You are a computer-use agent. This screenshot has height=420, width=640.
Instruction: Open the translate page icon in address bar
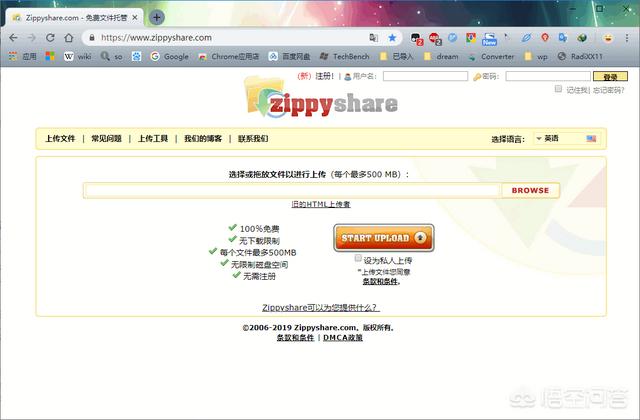click(x=373, y=38)
